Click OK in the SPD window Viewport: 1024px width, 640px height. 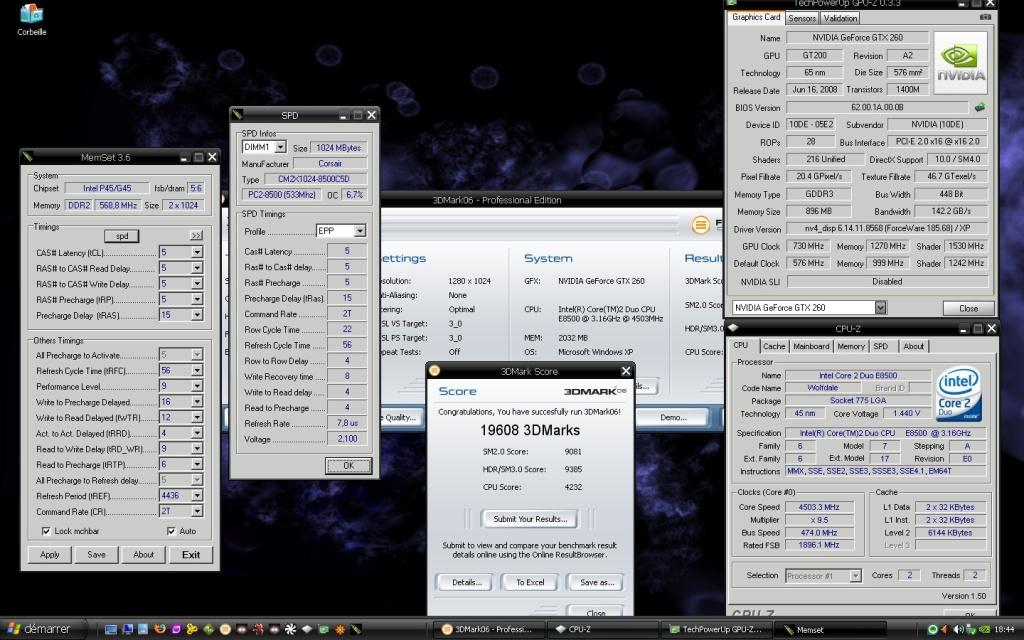click(x=349, y=466)
